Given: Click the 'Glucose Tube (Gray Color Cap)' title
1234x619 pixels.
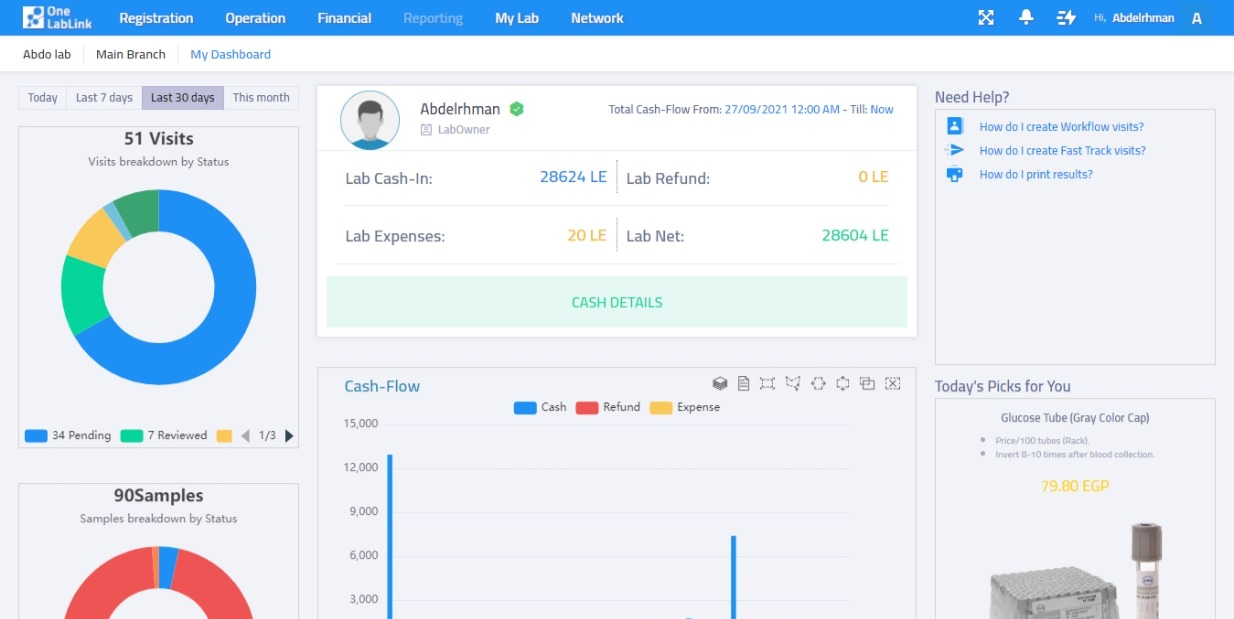Looking at the screenshot, I should [1075, 418].
